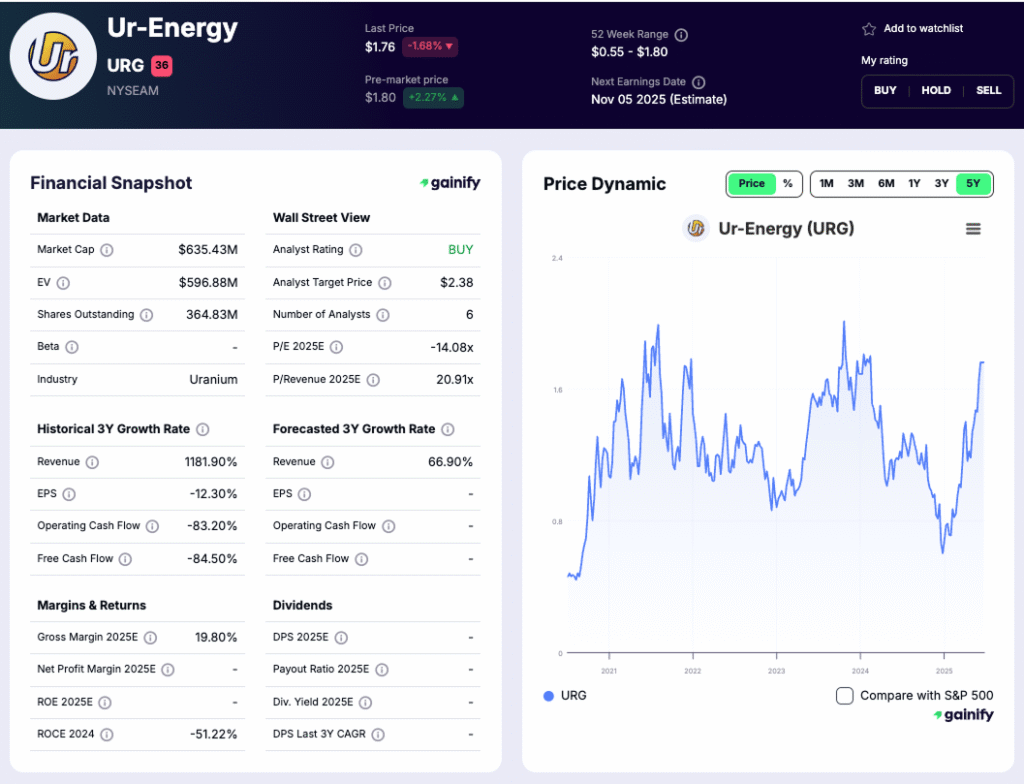The height and width of the screenshot is (784, 1024).
Task: Select the 5Y time range
Action: point(972,184)
